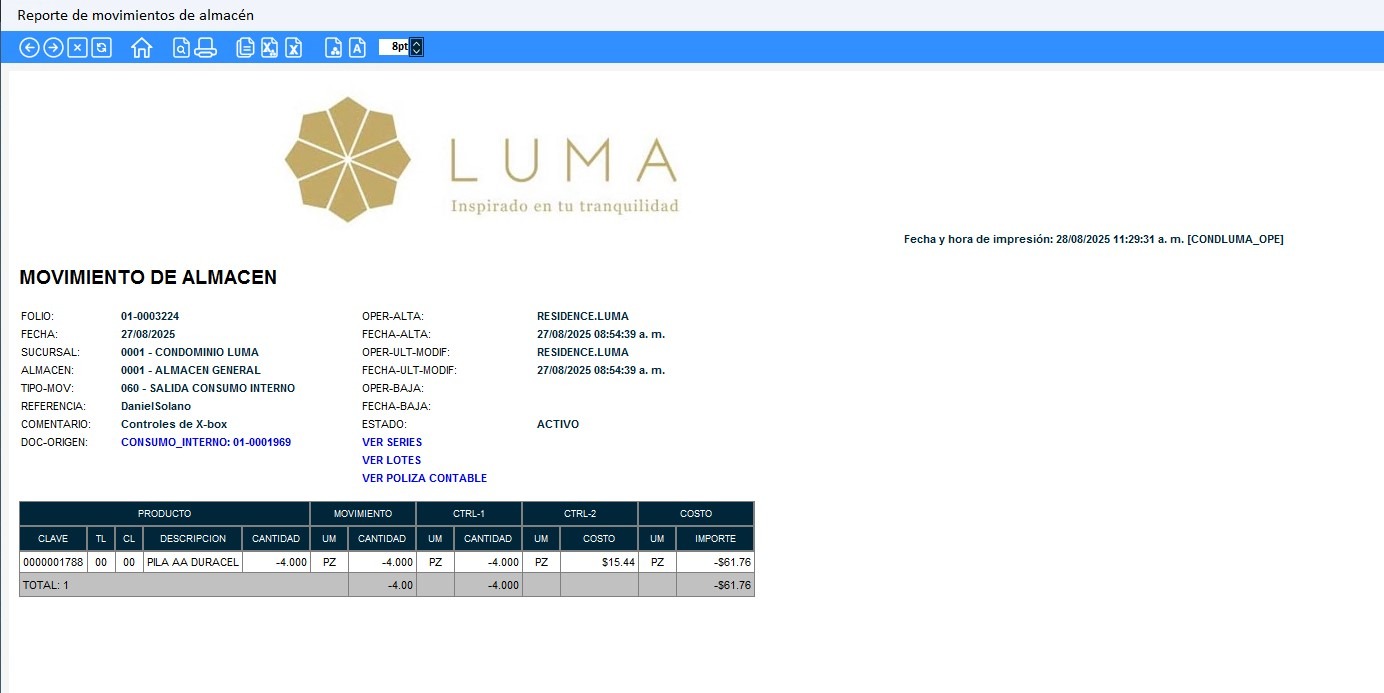Select reference DanielSolano text

point(156,406)
